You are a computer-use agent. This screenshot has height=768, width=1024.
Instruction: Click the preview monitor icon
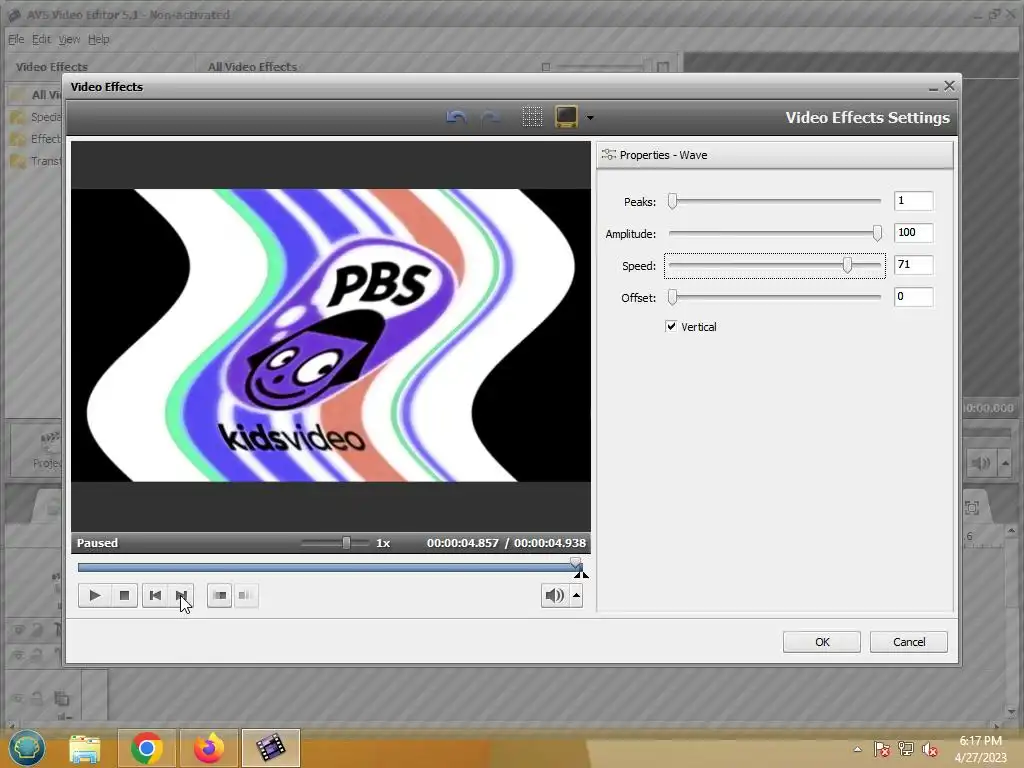(x=566, y=117)
